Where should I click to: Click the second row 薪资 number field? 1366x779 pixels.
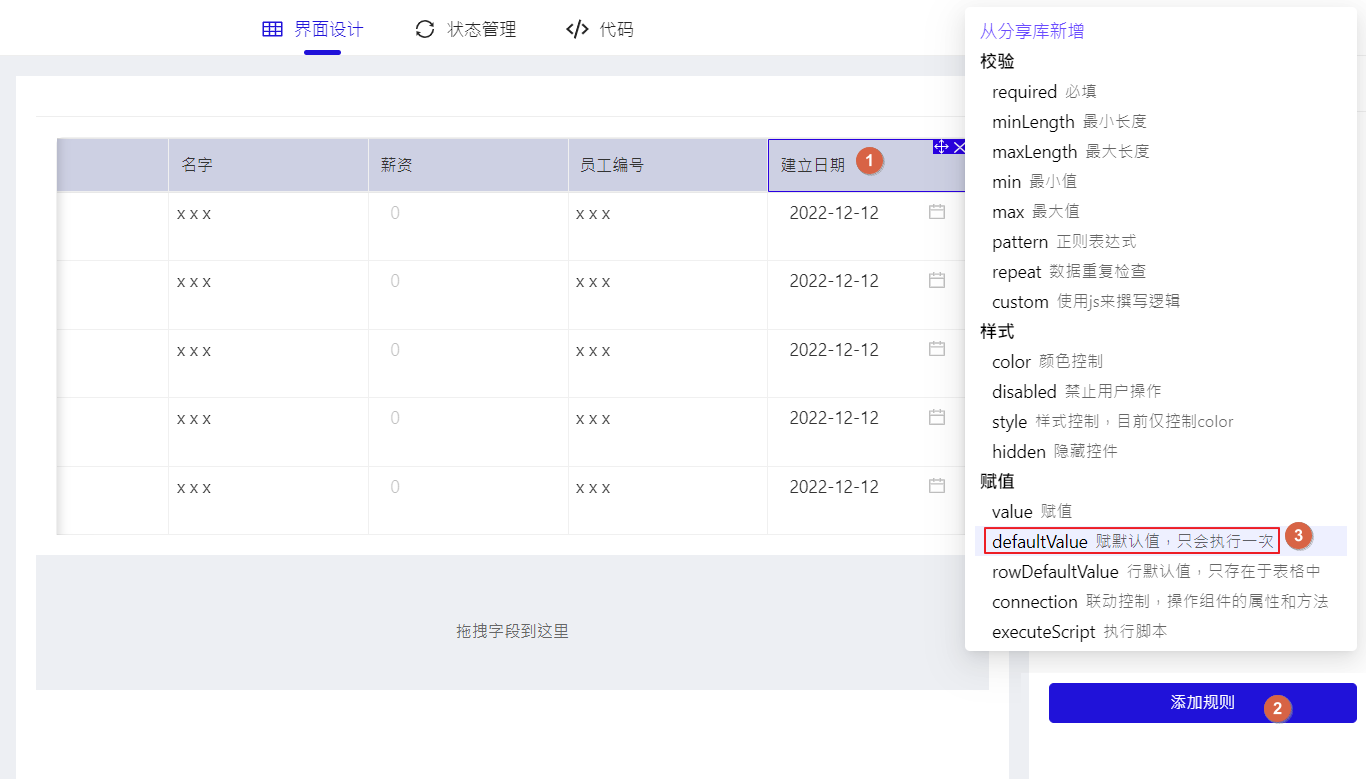(468, 281)
